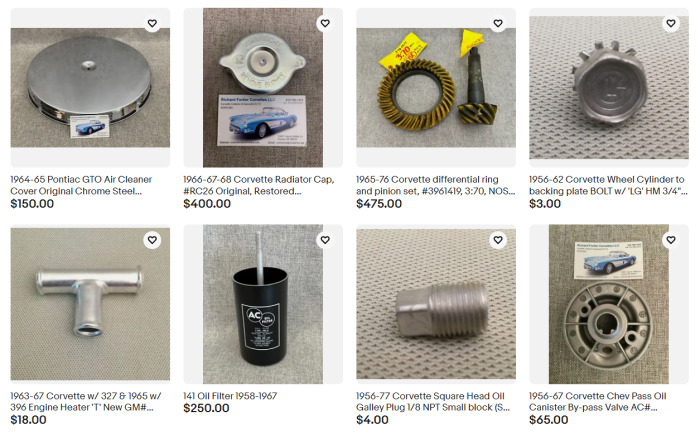View black AC oil filter canister image
The height and width of the screenshot is (435, 700).
tap(263, 304)
